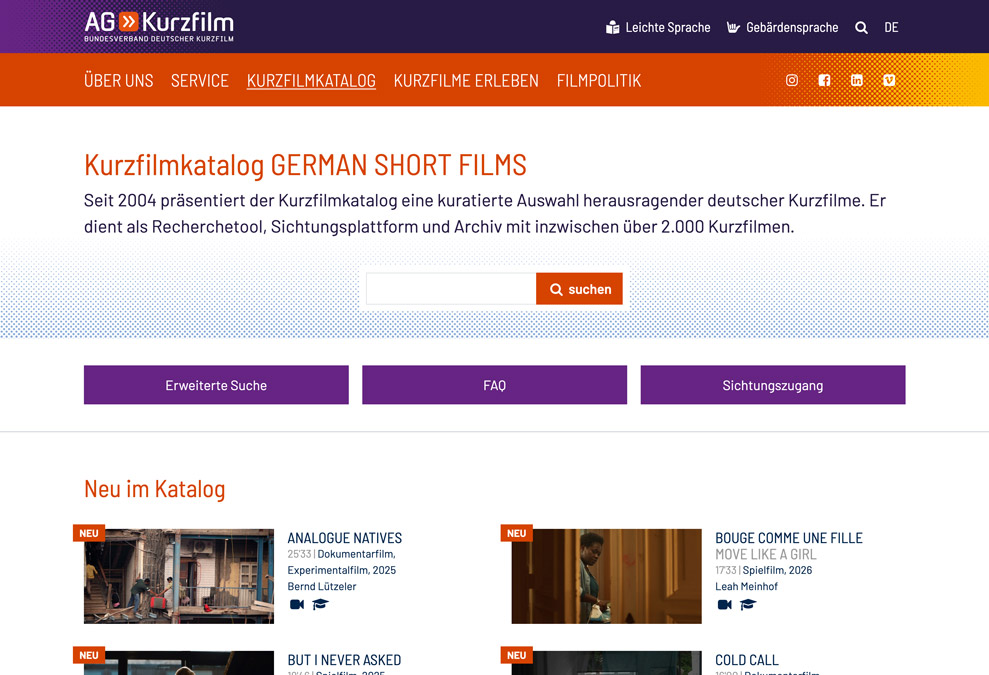The height and width of the screenshot is (675, 989).
Task: Select KURZFILMKATALOG in navigation
Action: coord(311,80)
